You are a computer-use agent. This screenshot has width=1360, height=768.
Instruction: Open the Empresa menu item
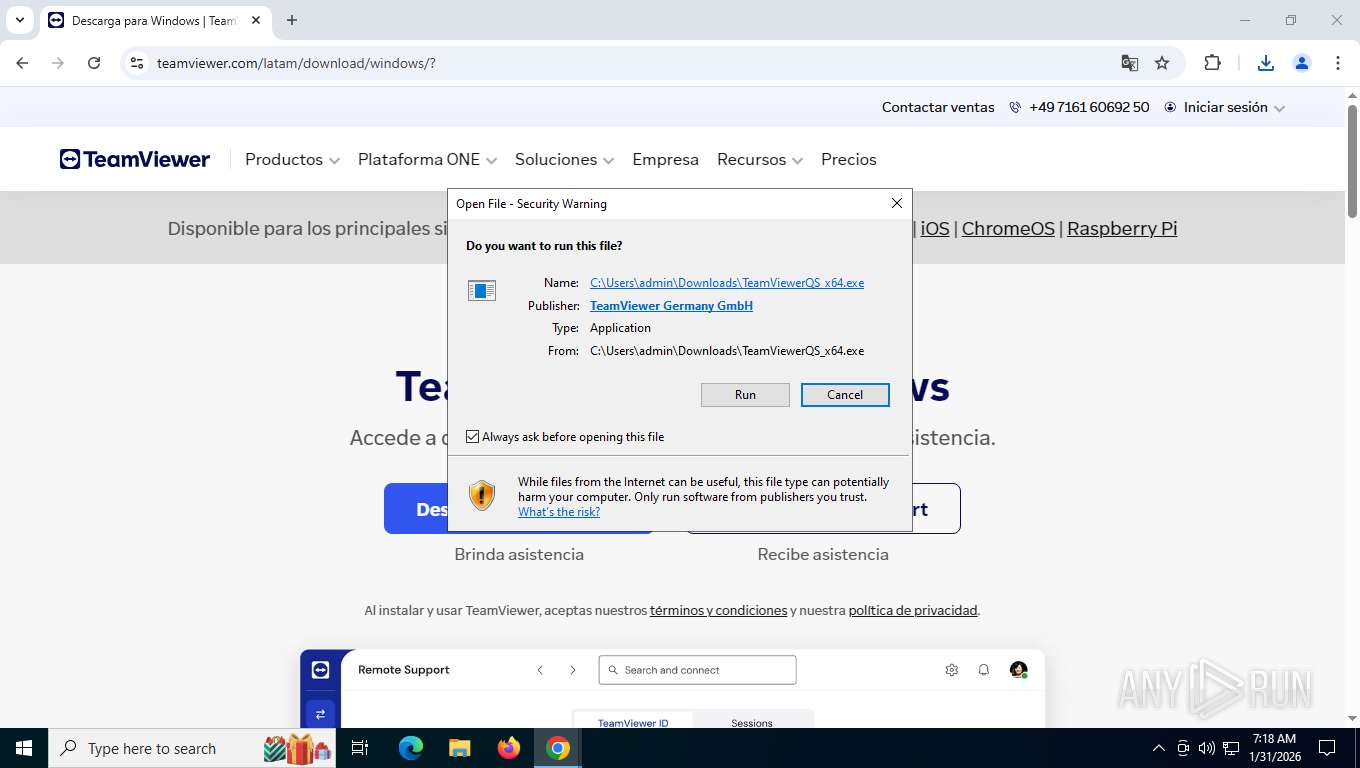pyautogui.click(x=665, y=159)
